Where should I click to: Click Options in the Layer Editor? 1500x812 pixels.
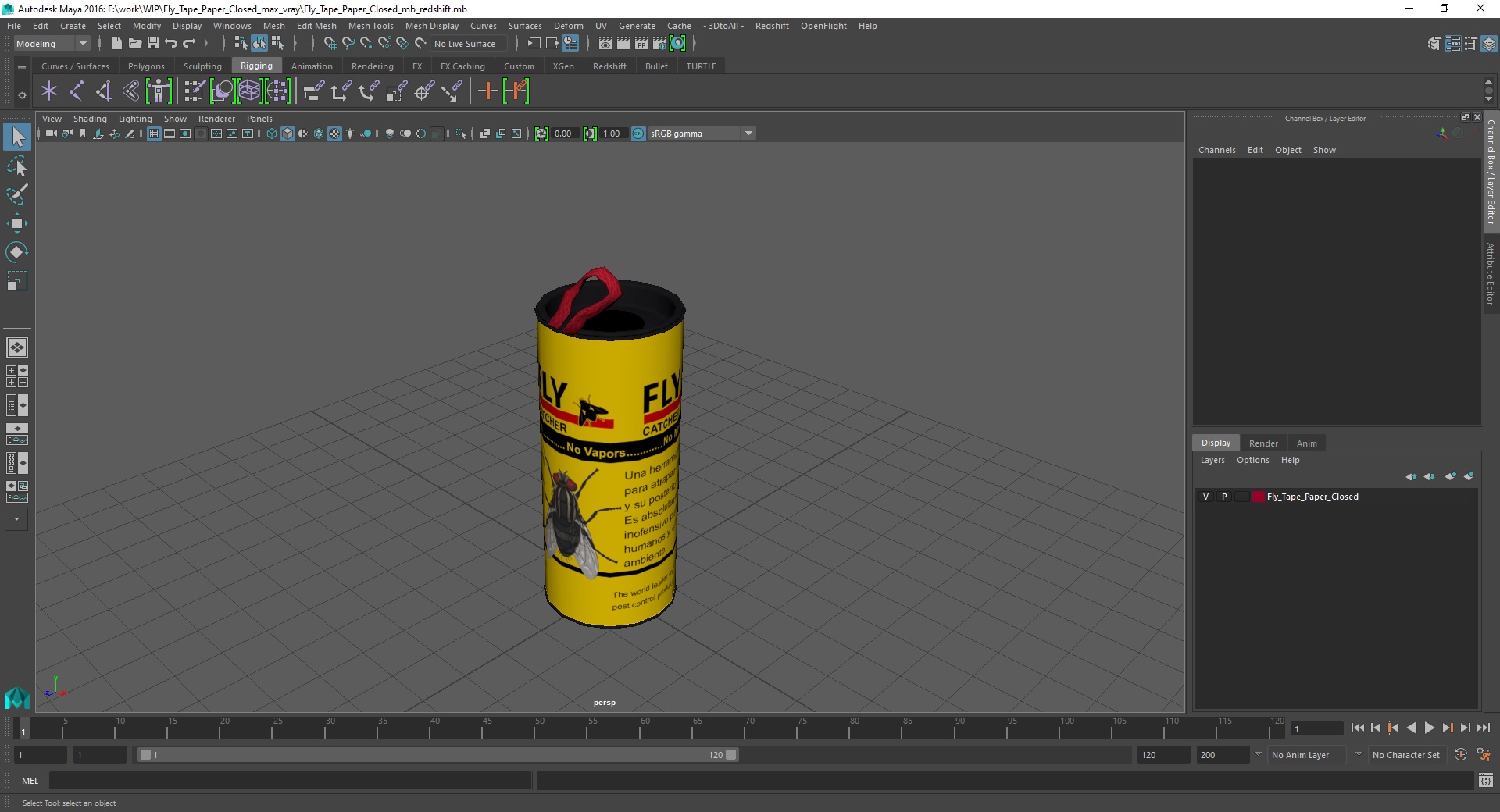click(1252, 460)
